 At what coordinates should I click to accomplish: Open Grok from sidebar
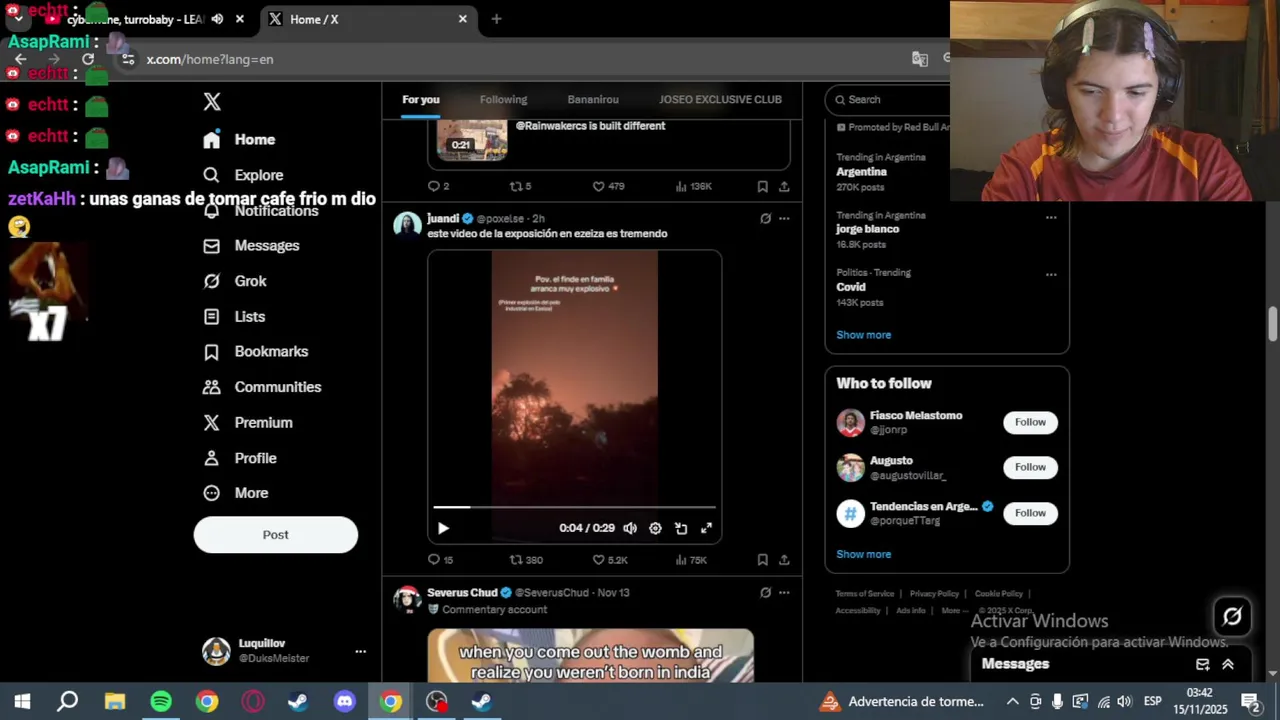(235, 281)
